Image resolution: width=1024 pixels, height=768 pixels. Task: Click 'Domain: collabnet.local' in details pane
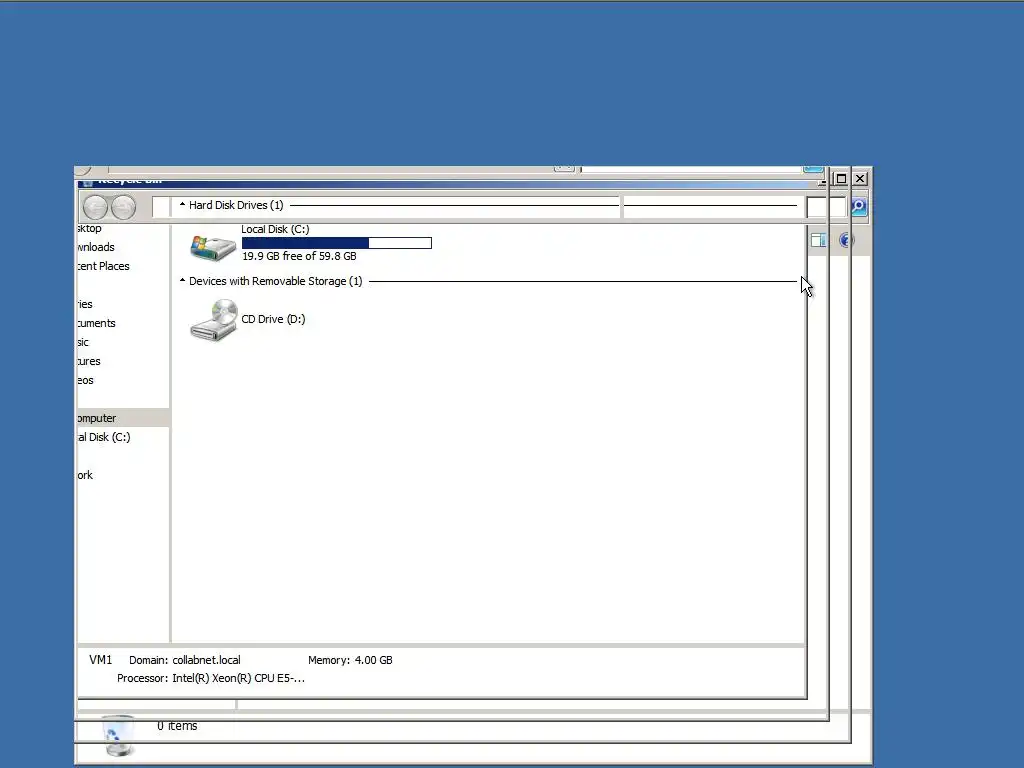tap(185, 660)
